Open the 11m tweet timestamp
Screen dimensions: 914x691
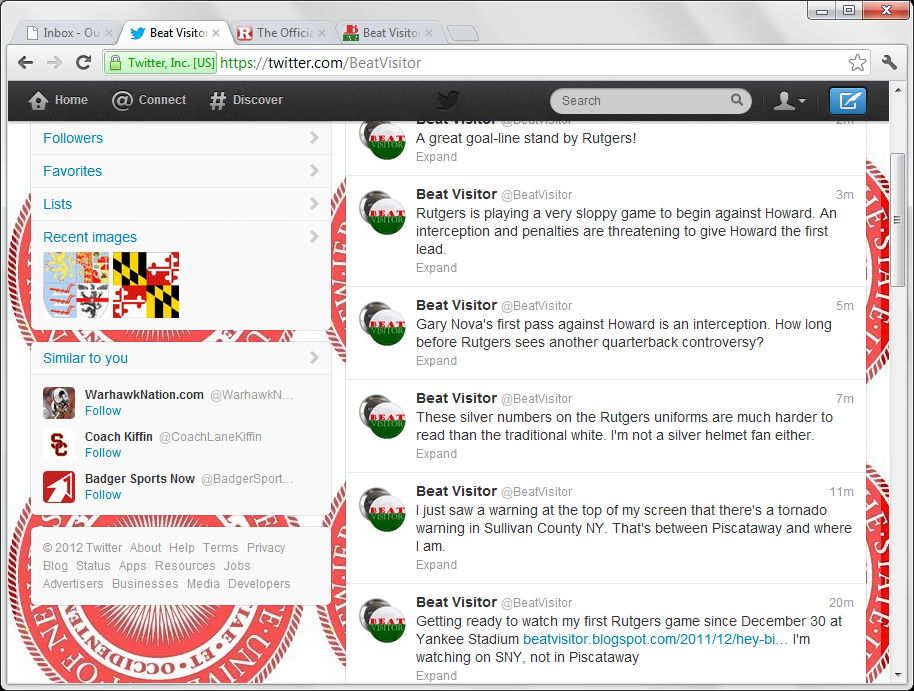842,492
